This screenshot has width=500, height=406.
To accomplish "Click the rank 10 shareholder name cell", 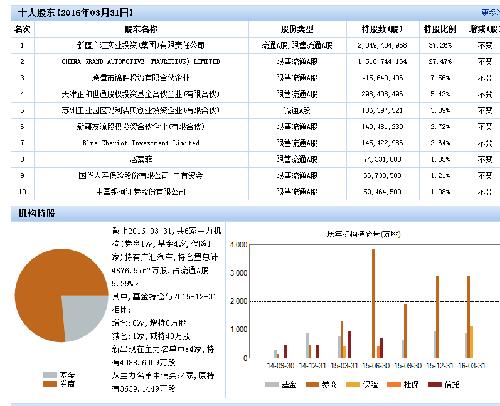I will [x=141, y=192].
